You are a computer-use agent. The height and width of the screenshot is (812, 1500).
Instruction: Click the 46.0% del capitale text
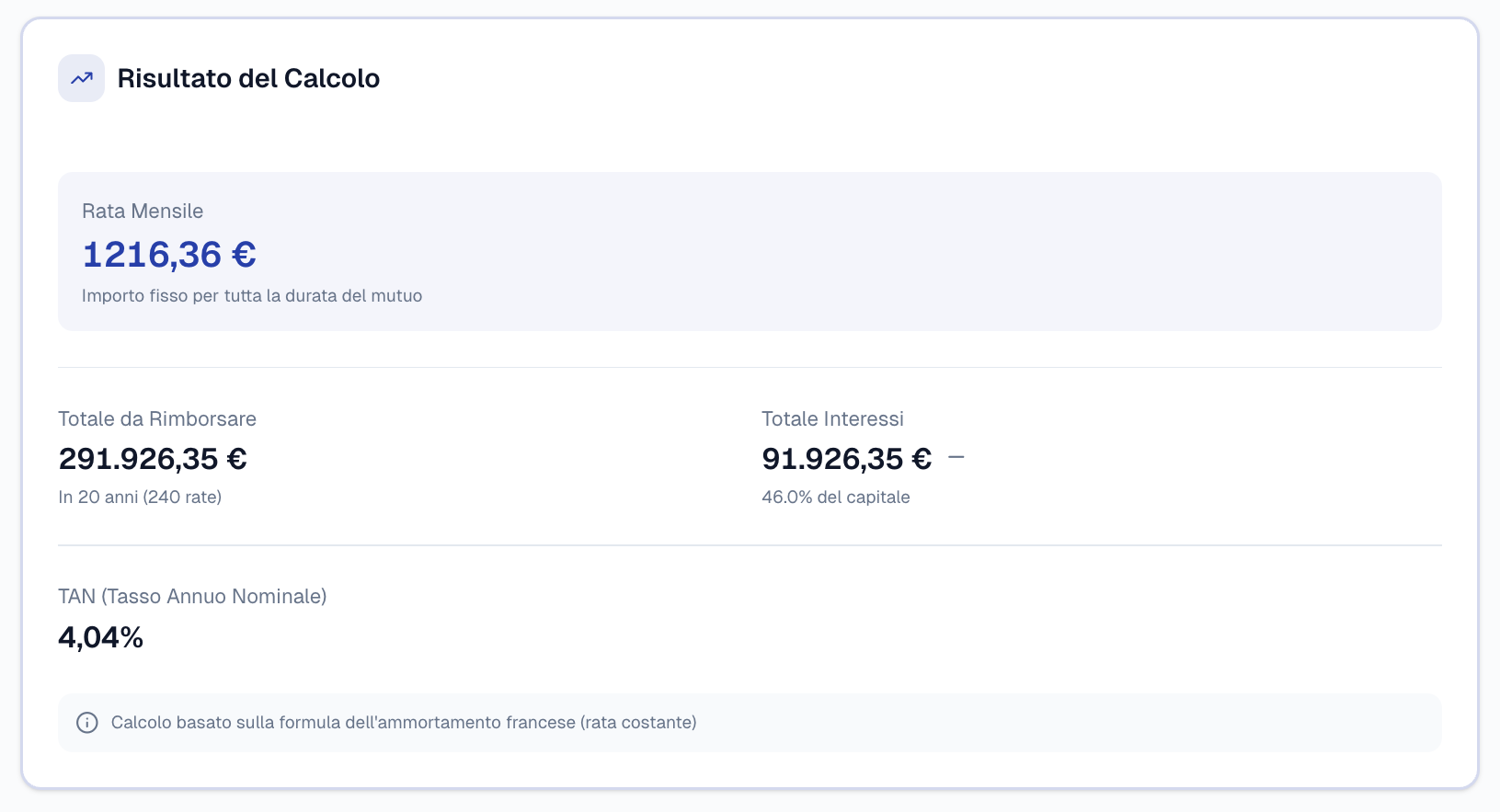pos(836,497)
